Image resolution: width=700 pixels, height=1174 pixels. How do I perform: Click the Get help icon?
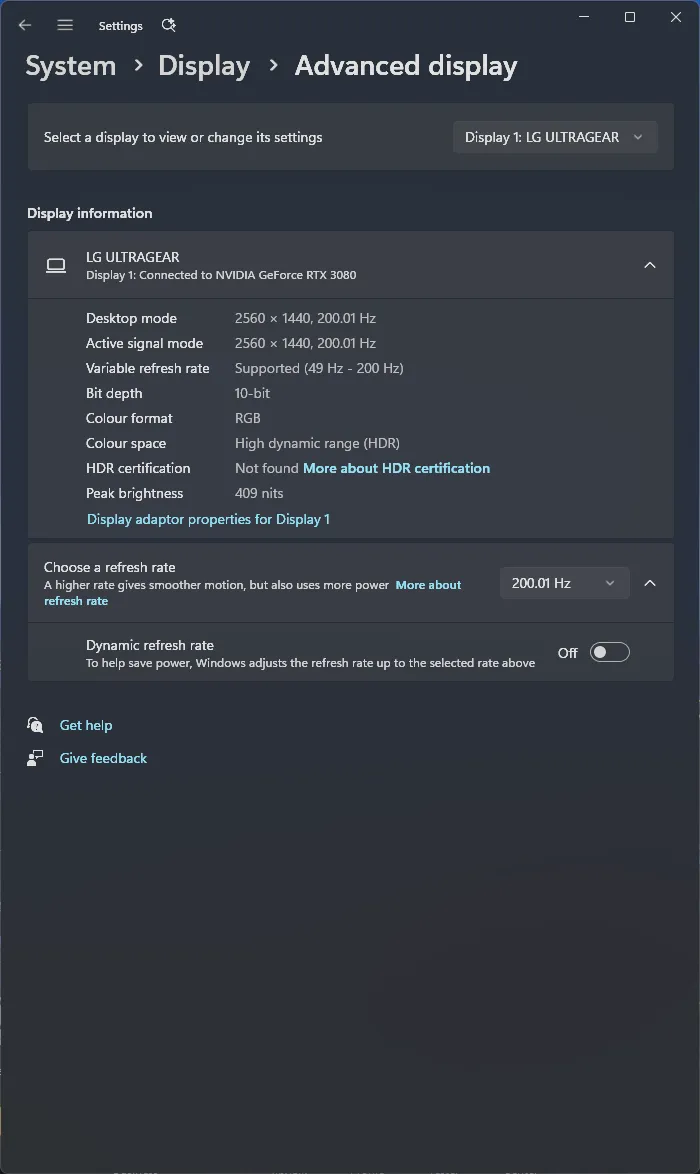coord(35,725)
